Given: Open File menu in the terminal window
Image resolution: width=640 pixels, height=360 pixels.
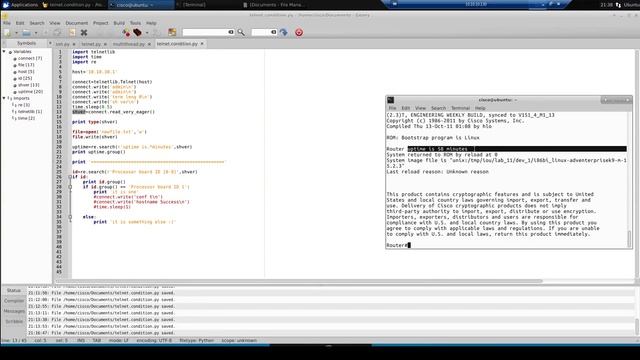Looking at the screenshot, I should (392, 108).
